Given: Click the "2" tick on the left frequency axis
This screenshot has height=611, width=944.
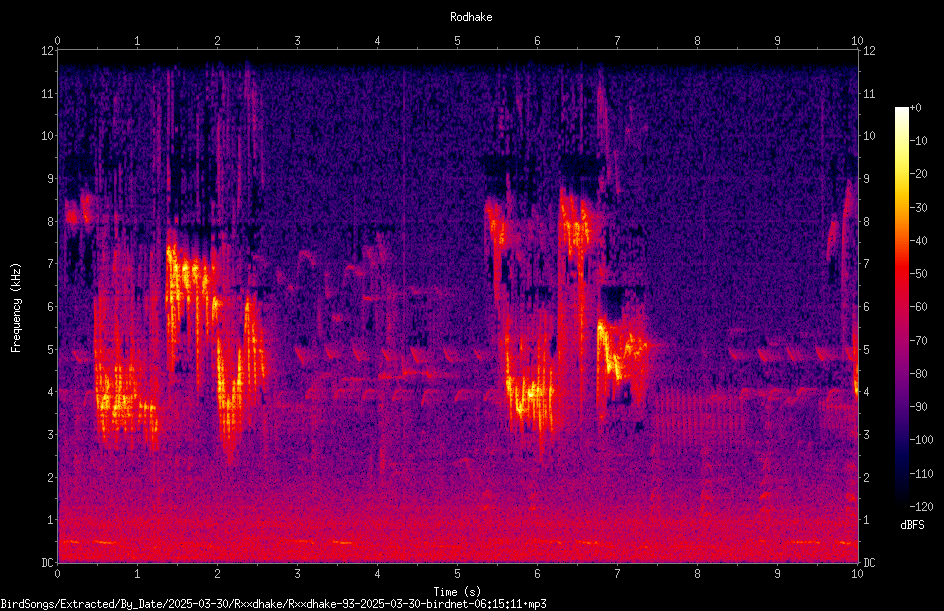Looking at the screenshot, I should coord(51,477).
